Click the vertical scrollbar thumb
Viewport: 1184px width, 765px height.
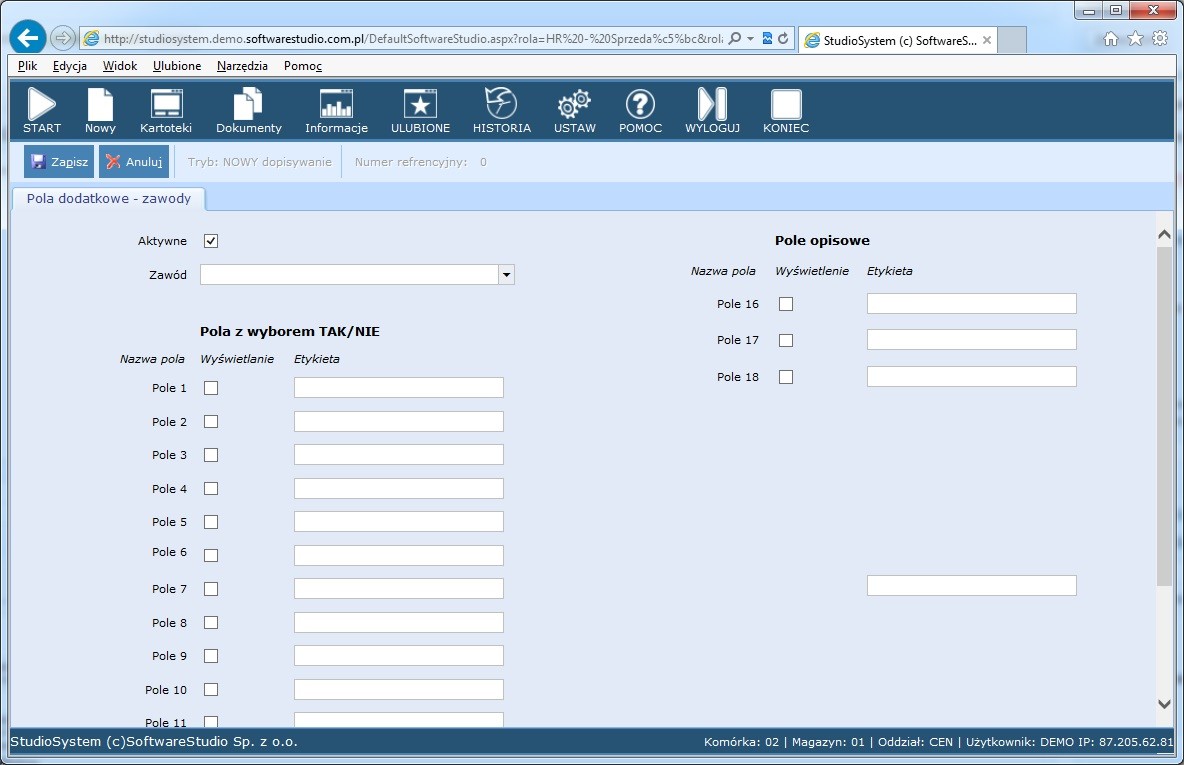pyautogui.click(x=1164, y=415)
